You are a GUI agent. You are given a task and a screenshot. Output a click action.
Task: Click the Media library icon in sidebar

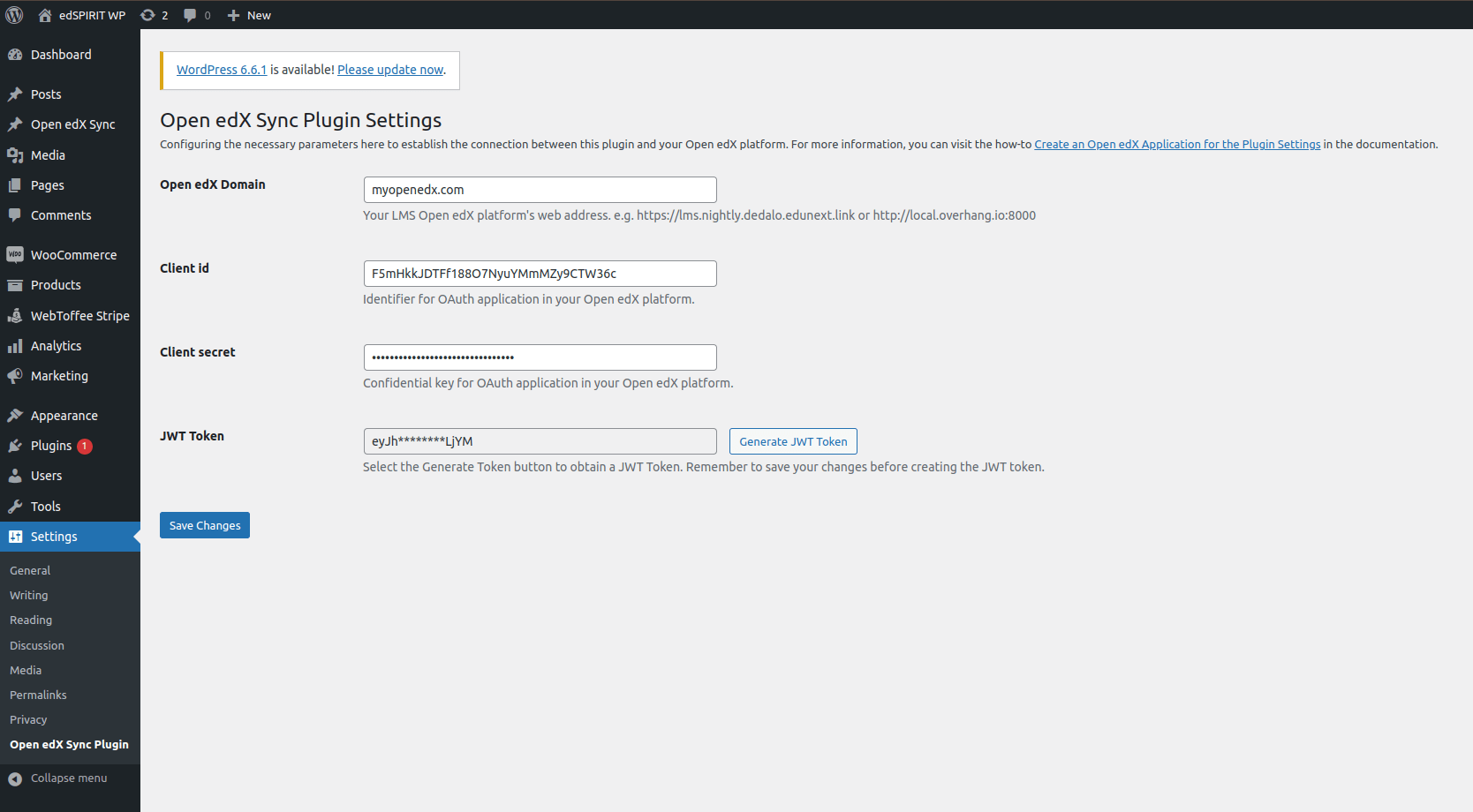pyautogui.click(x=15, y=155)
